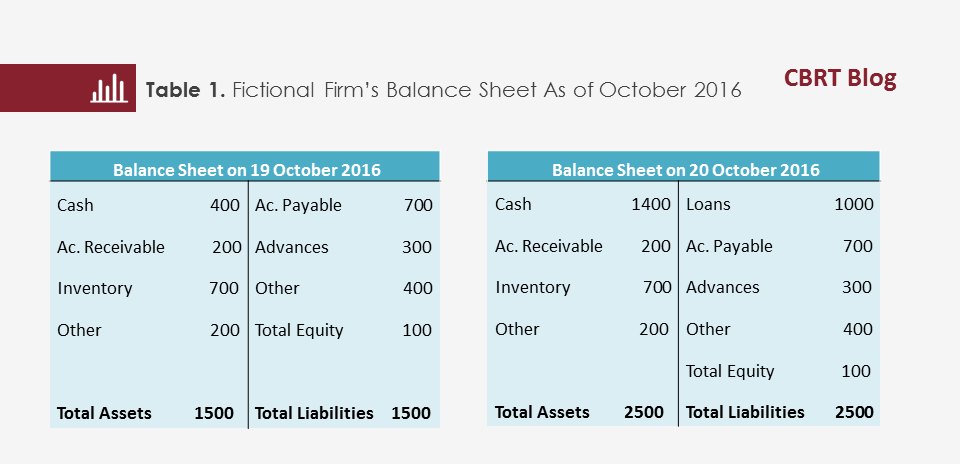Image resolution: width=960 pixels, height=464 pixels.
Task: Click Ac. Payable row in left table
Action: [344, 205]
